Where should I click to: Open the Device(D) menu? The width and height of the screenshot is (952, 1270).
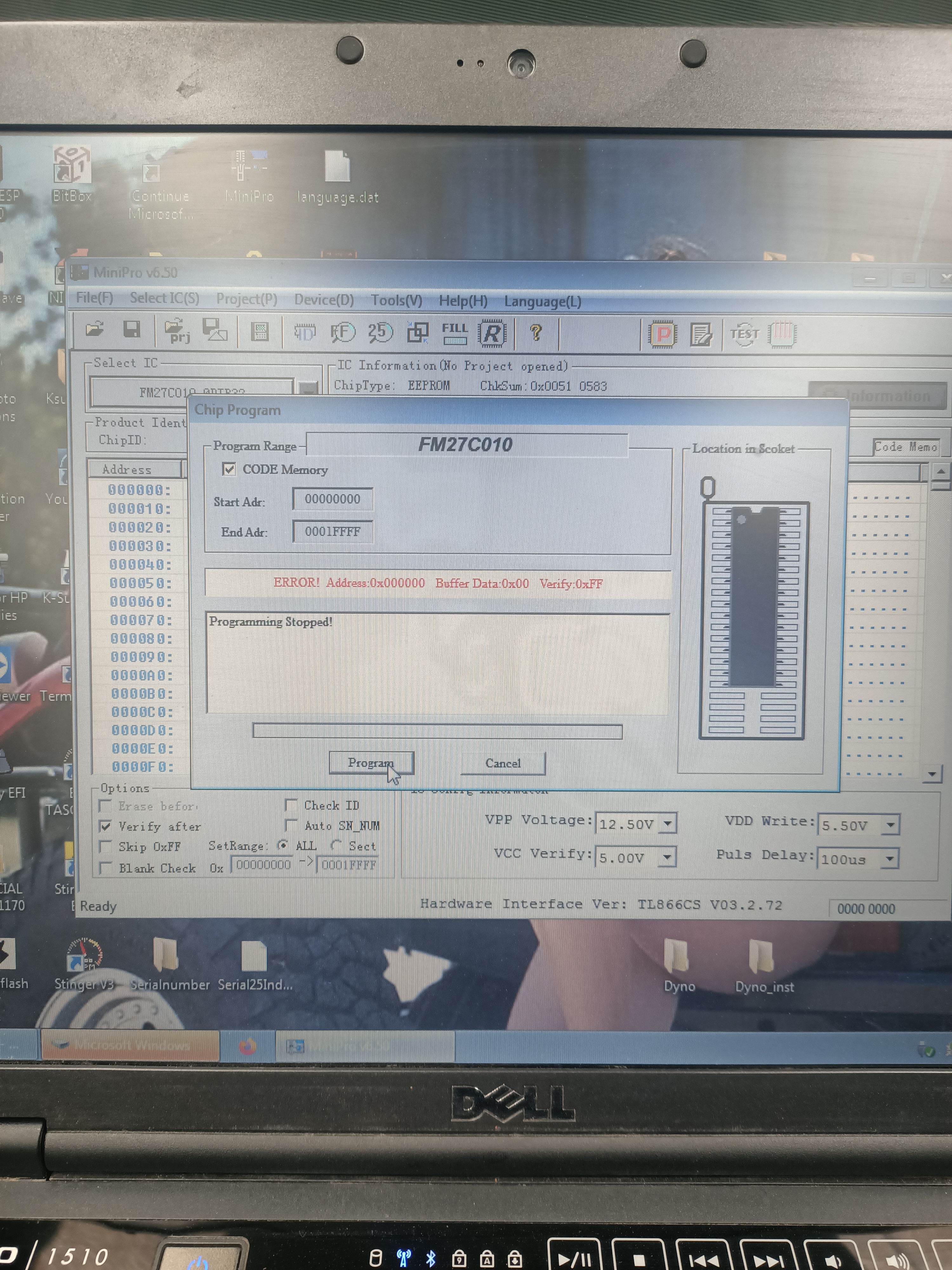click(324, 300)
